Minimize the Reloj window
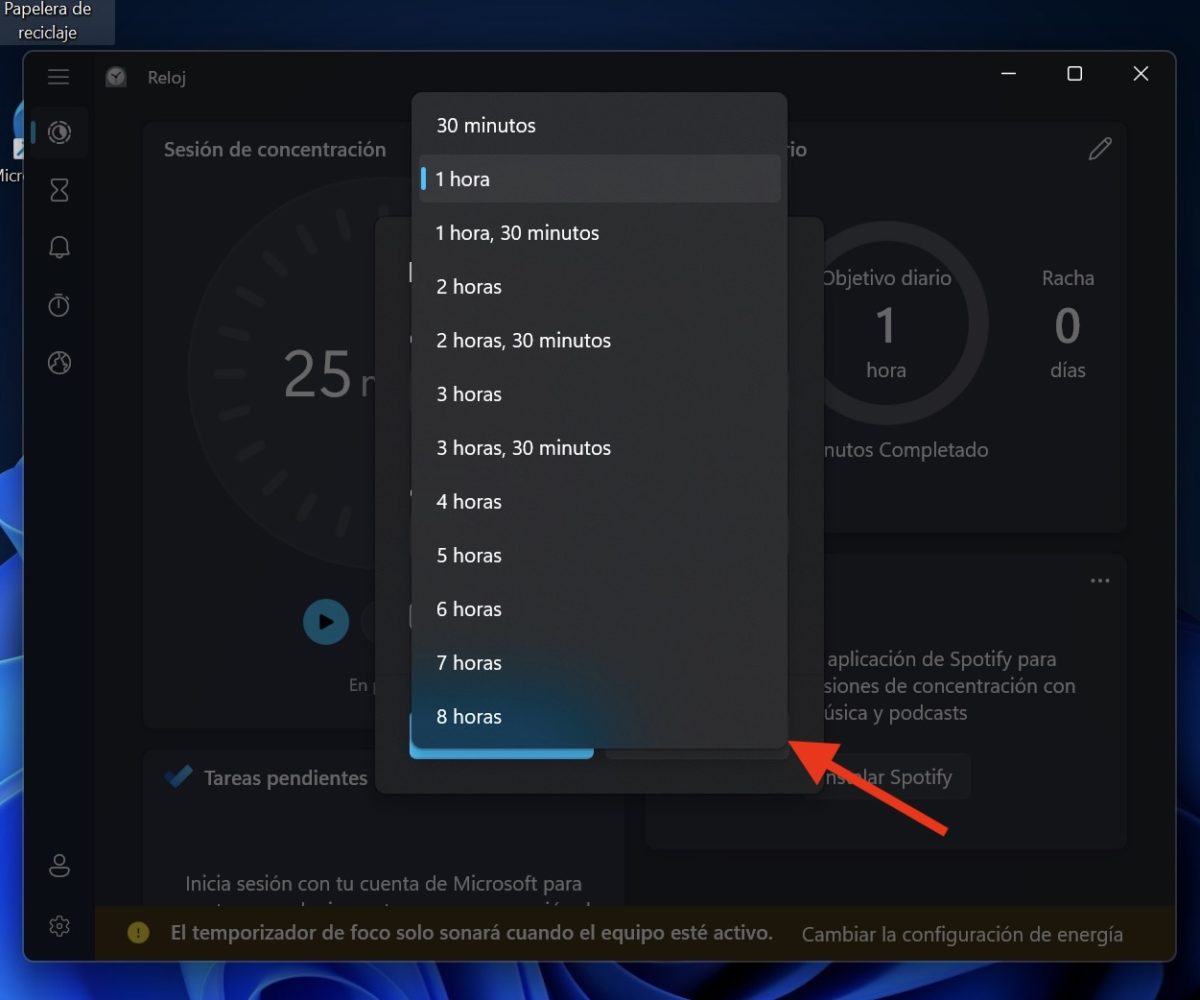This screenshot has height=1000, width=1200. pos(1008,73)
